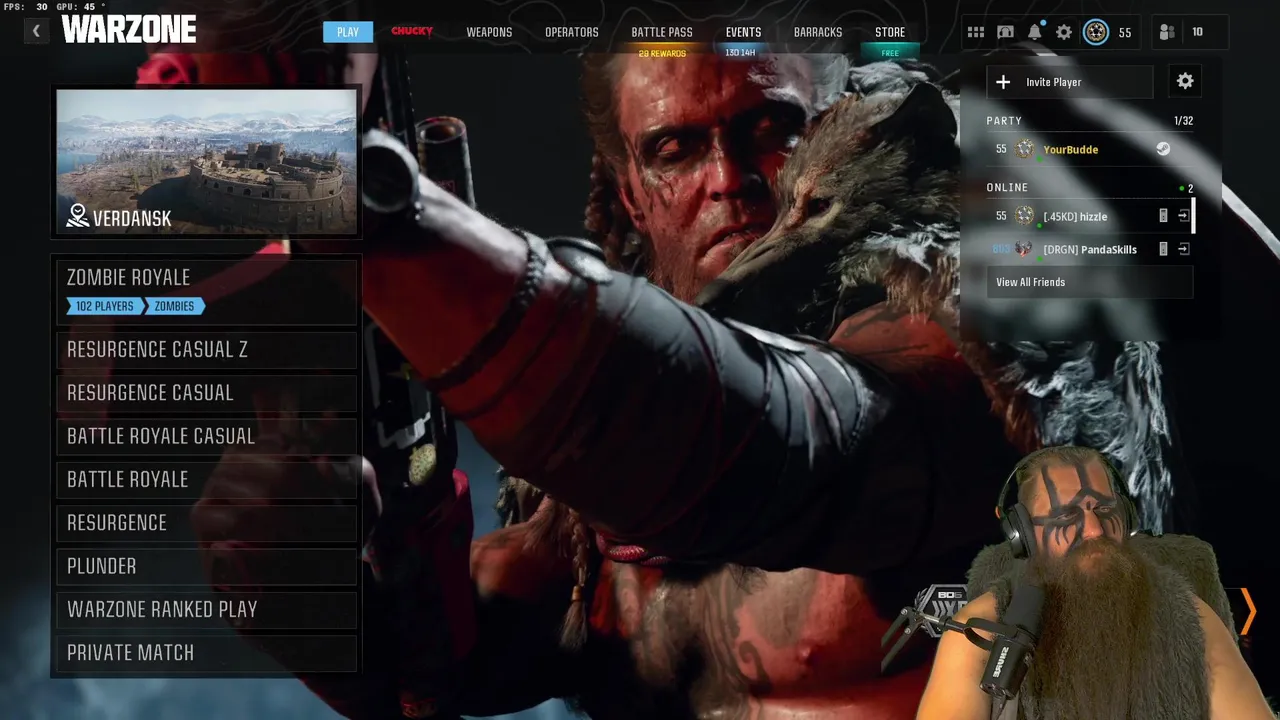Click the 1/32 party count

[x=1183, y=121]
